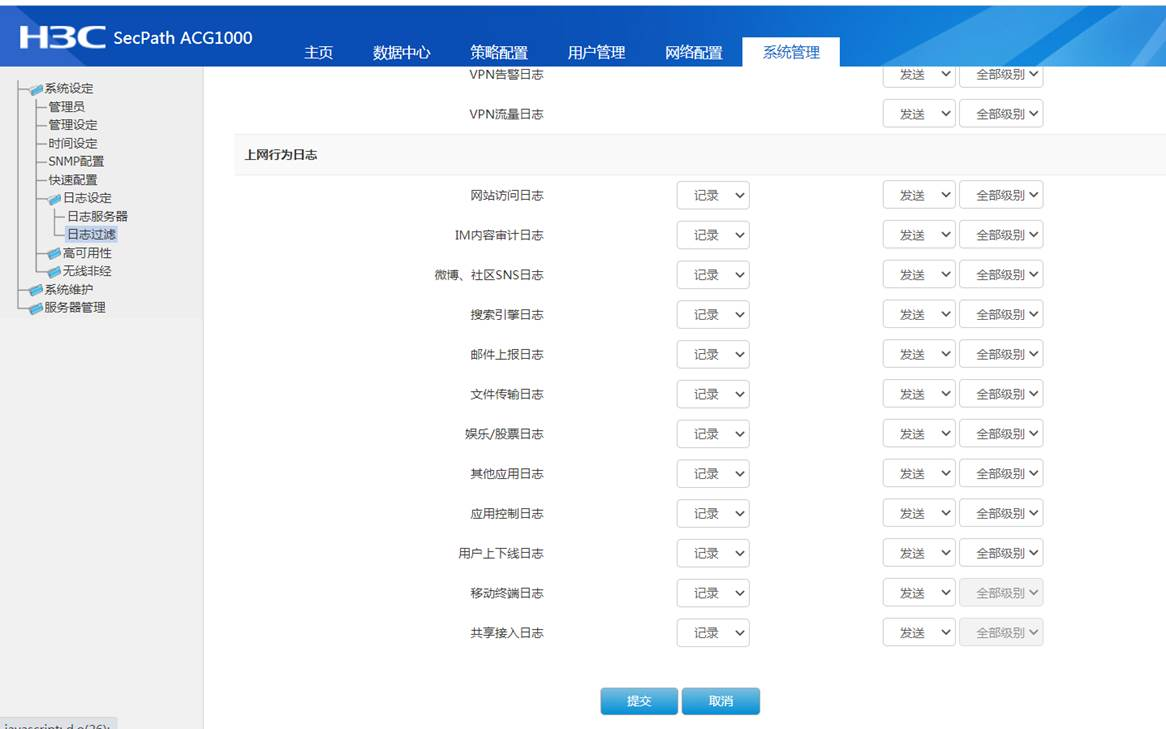Open 记录 dropdown for 文件传输日志

coord(713,394)
